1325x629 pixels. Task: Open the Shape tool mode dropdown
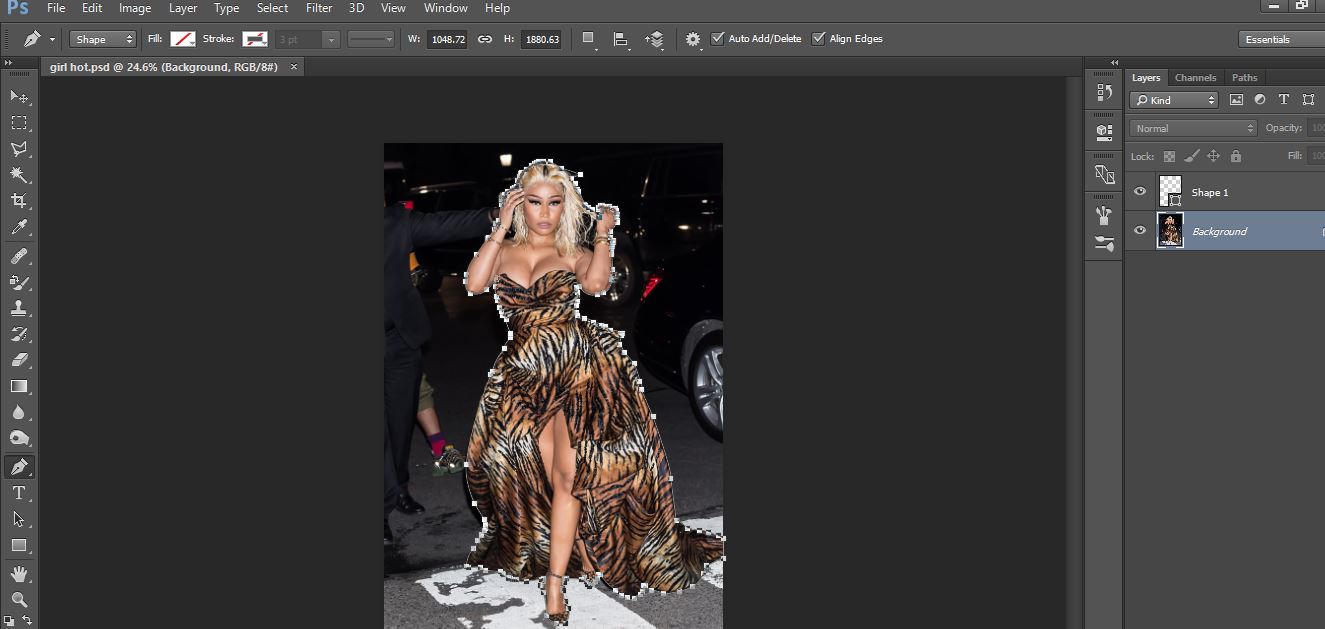pos(103,39)
